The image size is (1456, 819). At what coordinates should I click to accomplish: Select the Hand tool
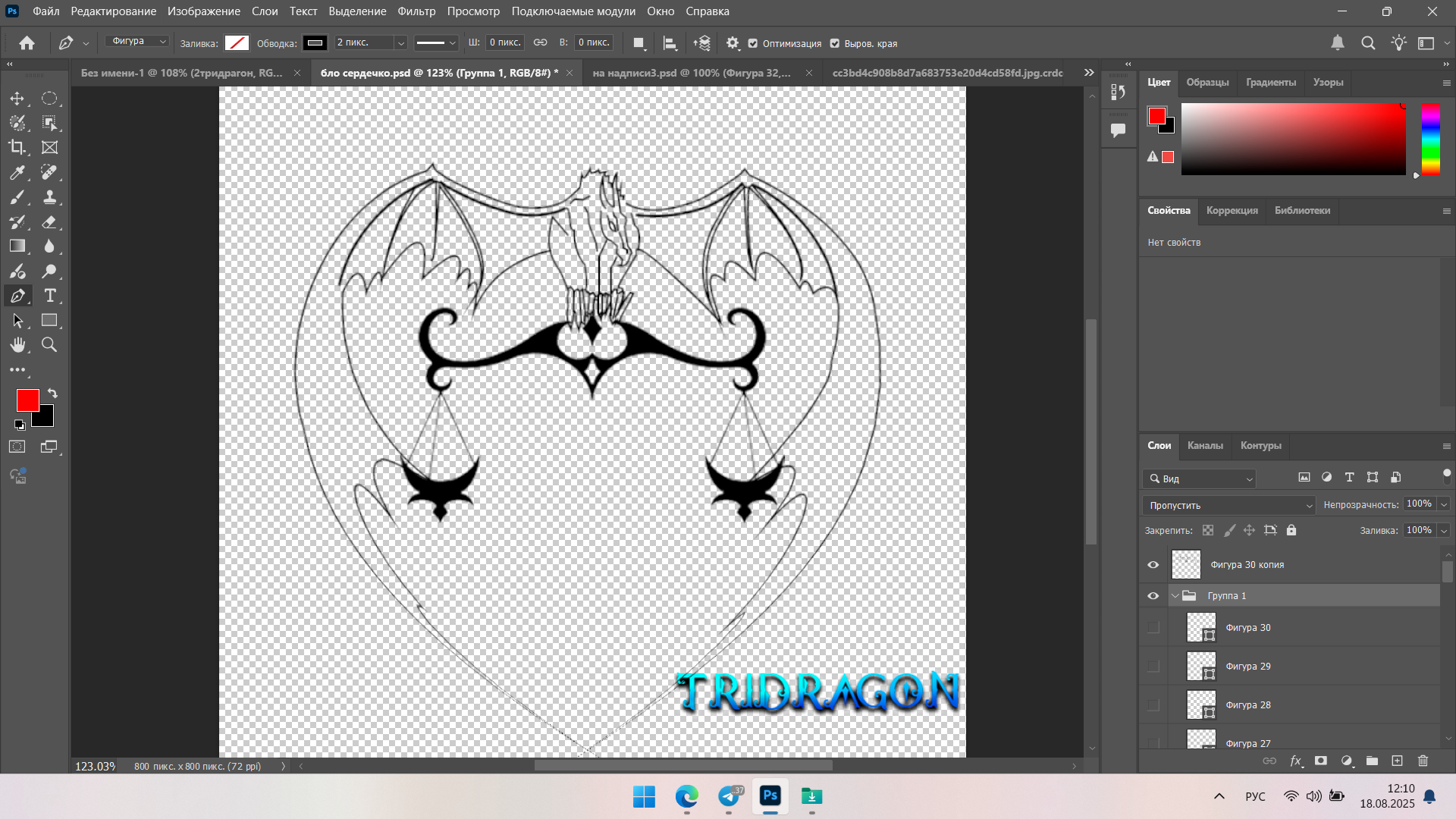[x=17, y=345]
